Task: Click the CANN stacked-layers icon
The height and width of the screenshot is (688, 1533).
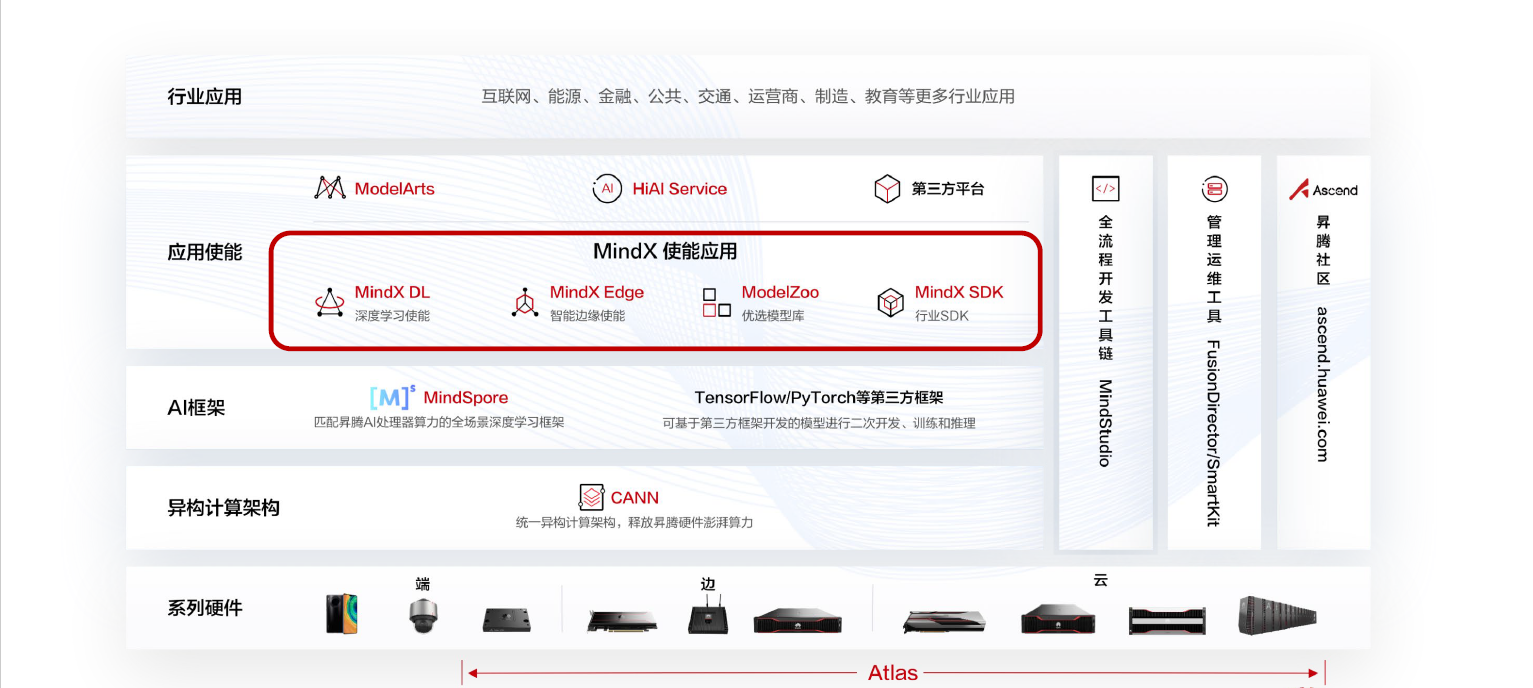Action: 592,497
